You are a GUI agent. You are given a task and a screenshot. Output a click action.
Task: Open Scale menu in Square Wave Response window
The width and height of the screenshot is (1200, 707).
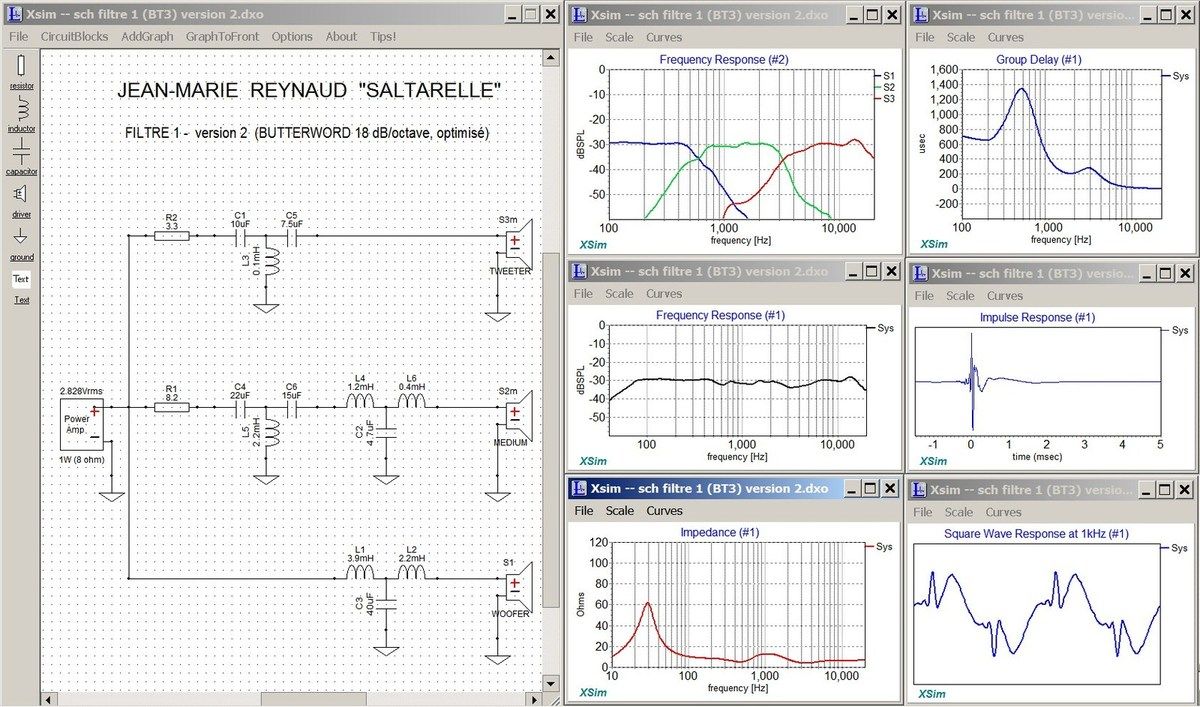pos(960,512)
